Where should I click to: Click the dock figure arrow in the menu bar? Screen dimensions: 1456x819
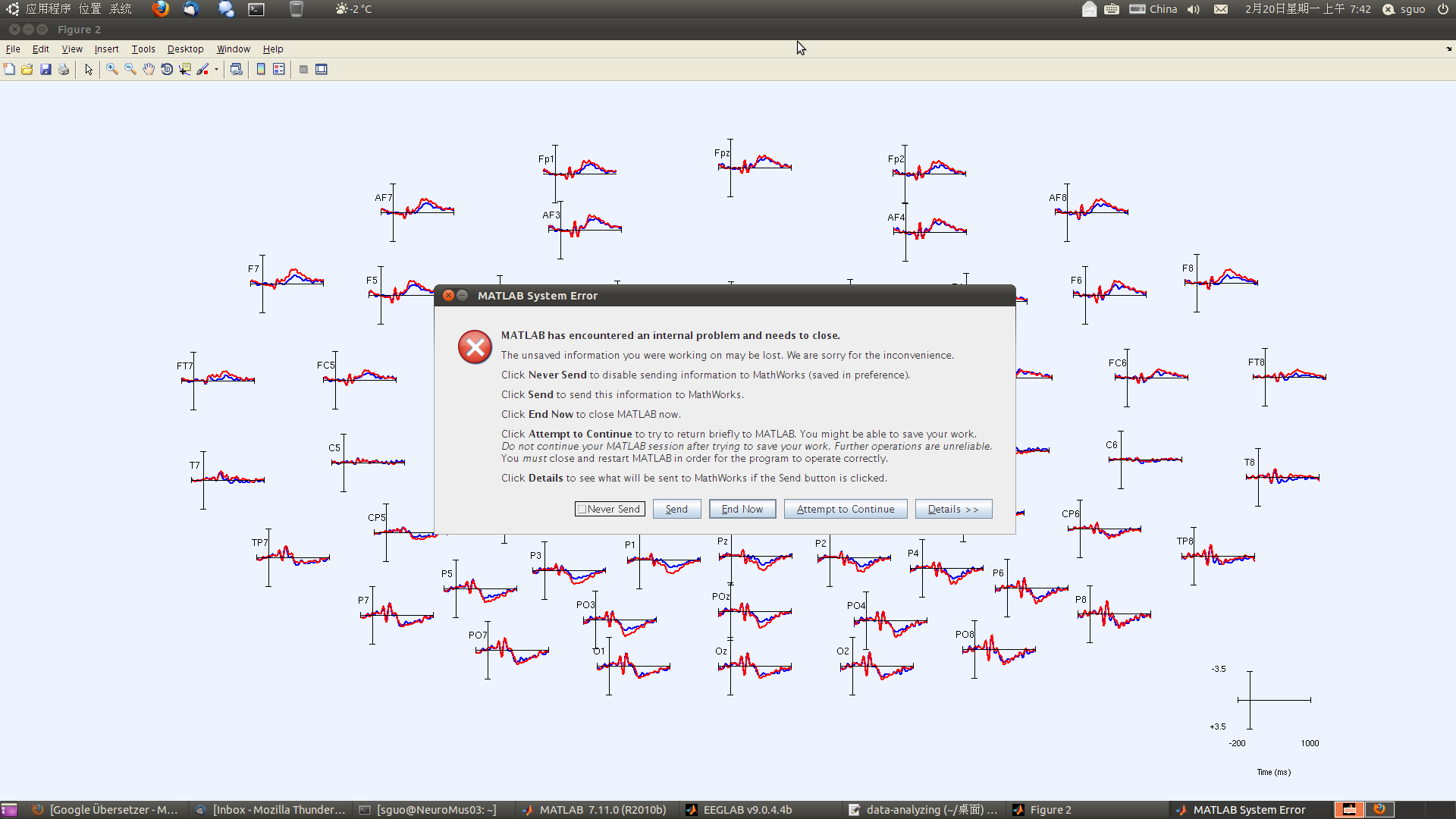coord(1448,49)
